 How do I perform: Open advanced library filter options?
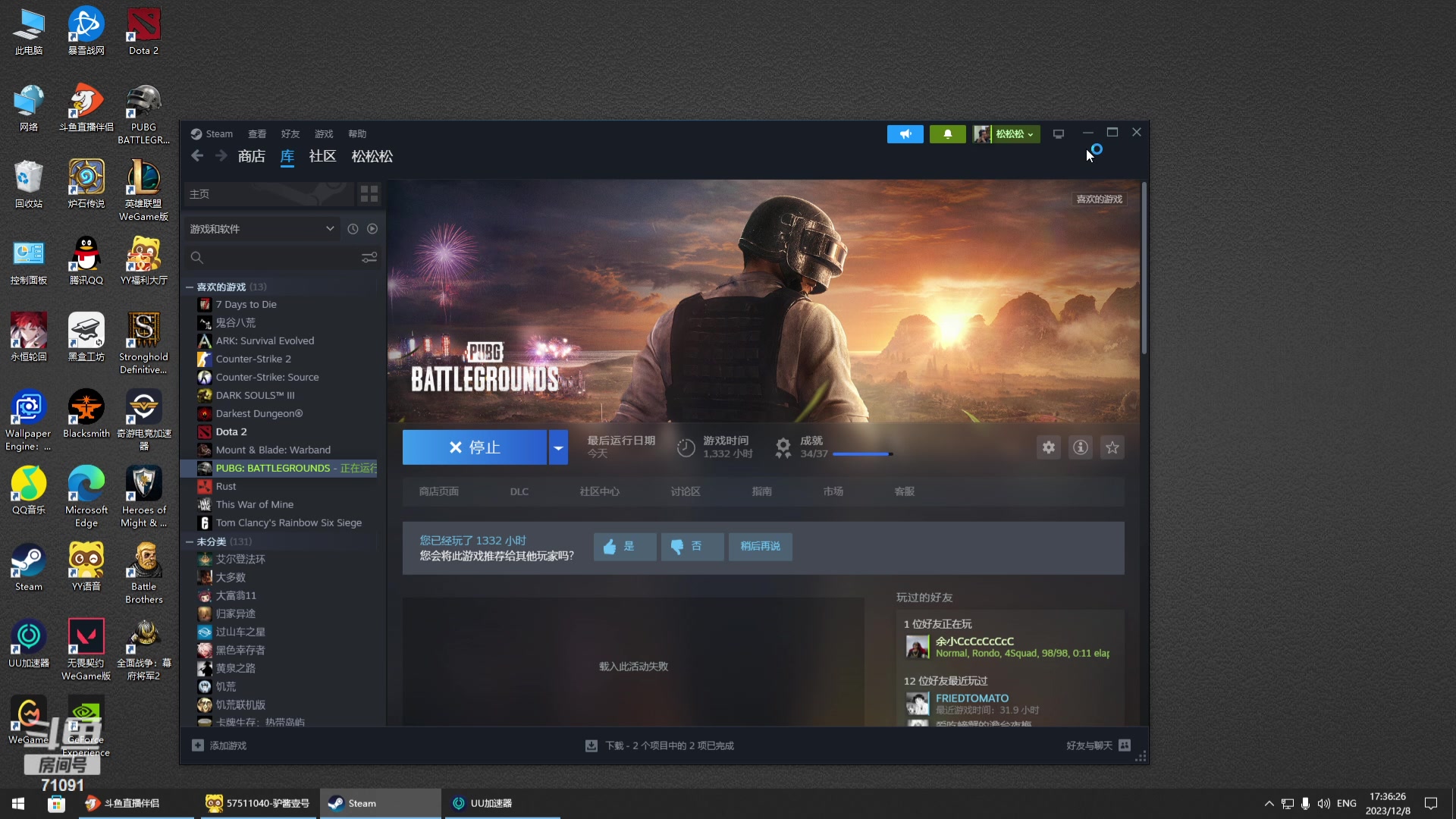click(369, 258)
